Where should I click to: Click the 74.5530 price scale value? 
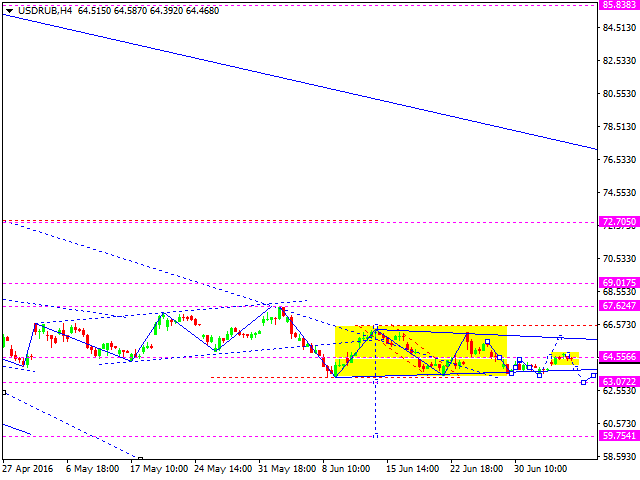tap(620, 193)
